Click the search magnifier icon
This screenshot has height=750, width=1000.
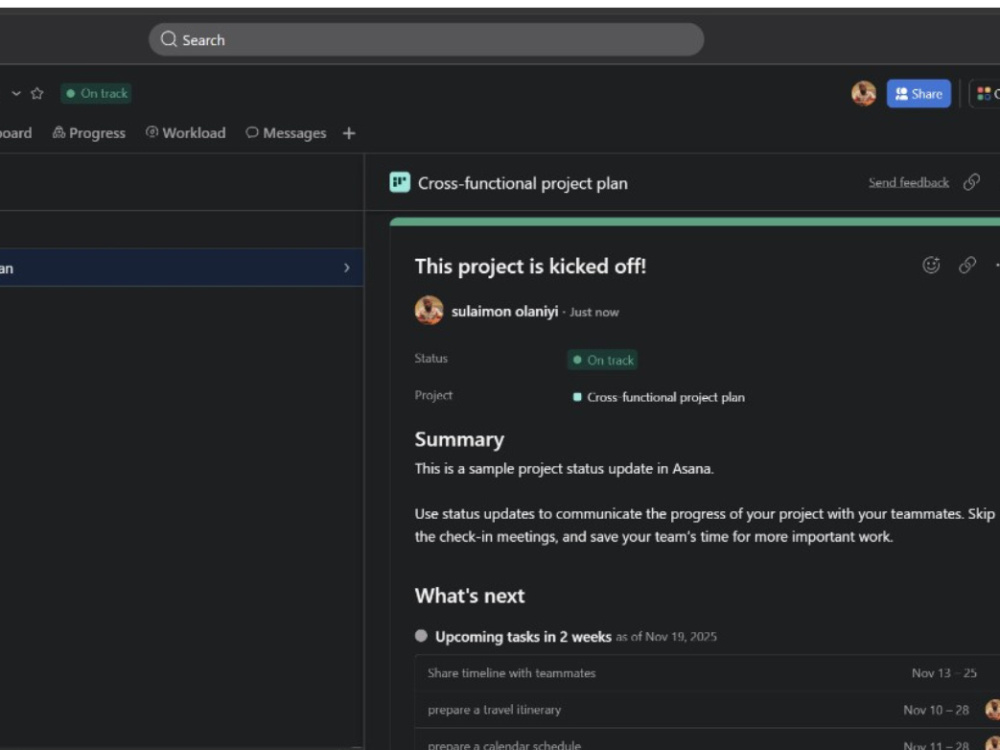[168, 40]
